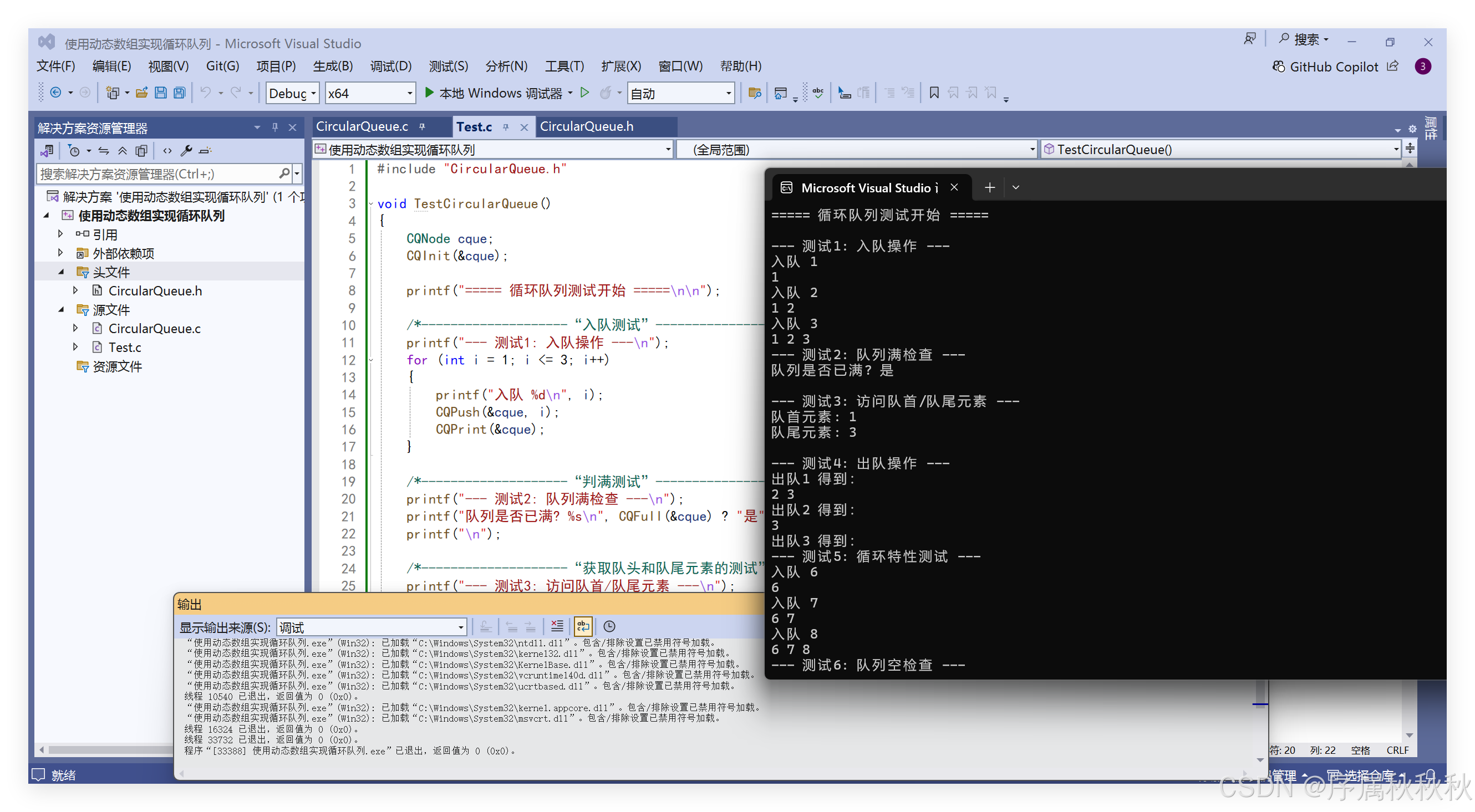Start without debugging with the green outline arrow

click(584, 93)
